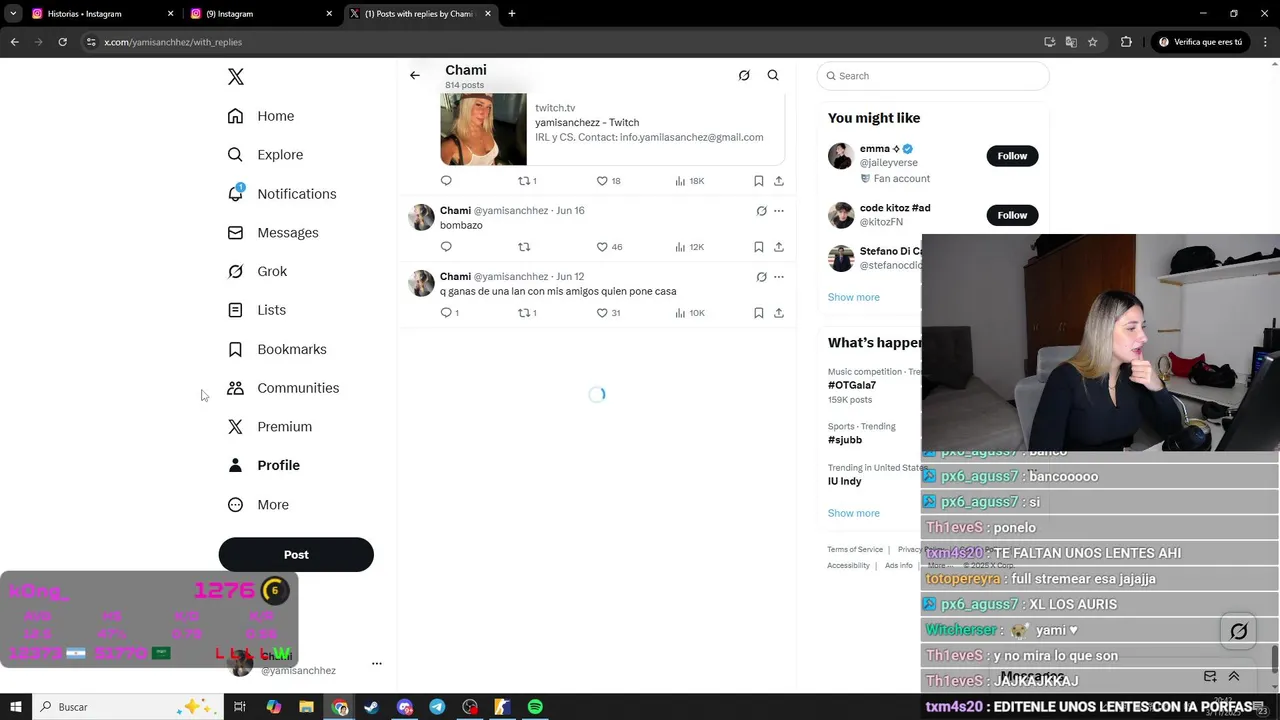Screen dimensions: 1280x720
Task: Follow code kitoz #ad
Action: (1012, 215)
